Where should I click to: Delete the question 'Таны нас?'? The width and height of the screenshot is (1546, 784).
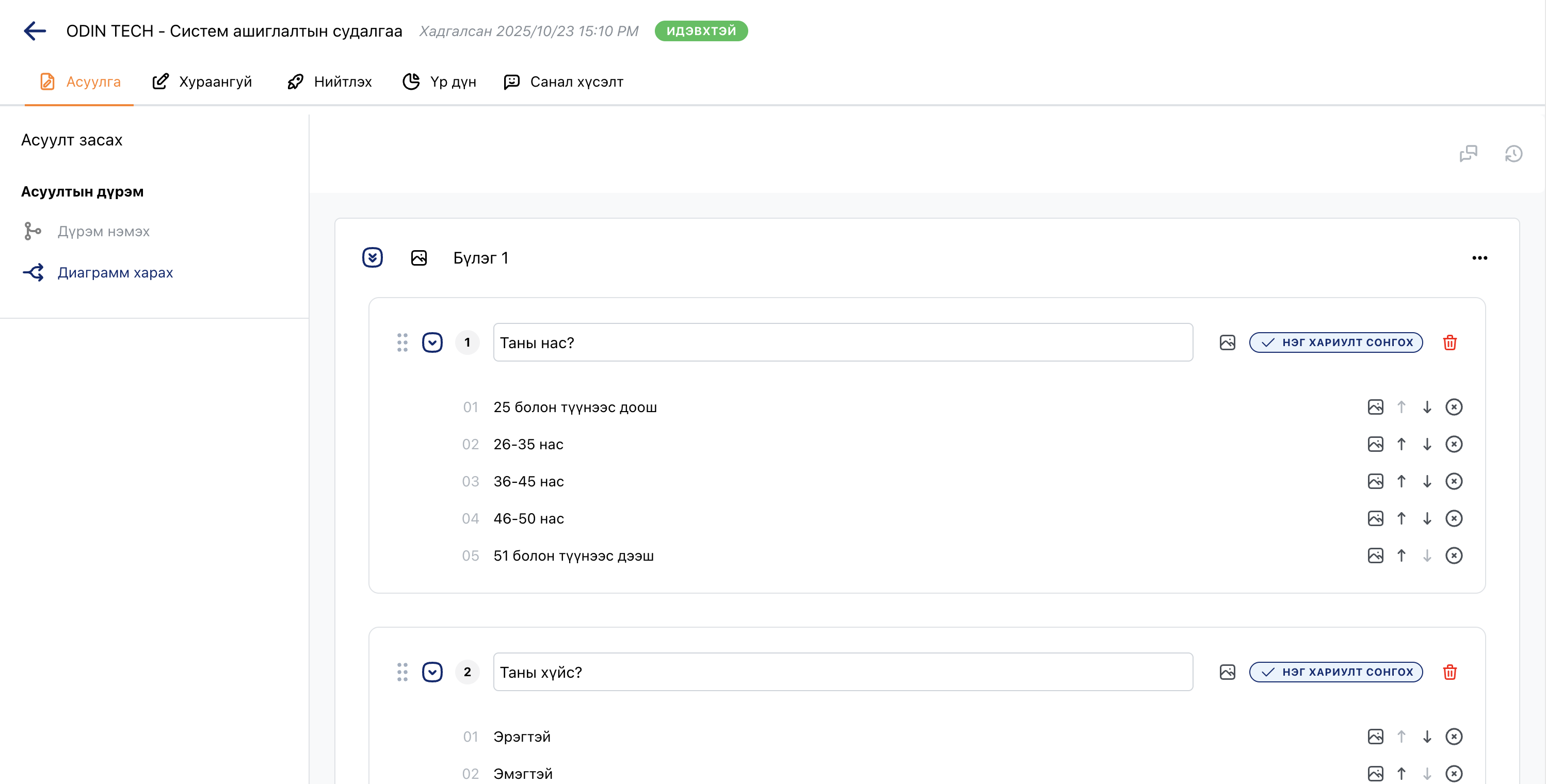coord(1450,342)
